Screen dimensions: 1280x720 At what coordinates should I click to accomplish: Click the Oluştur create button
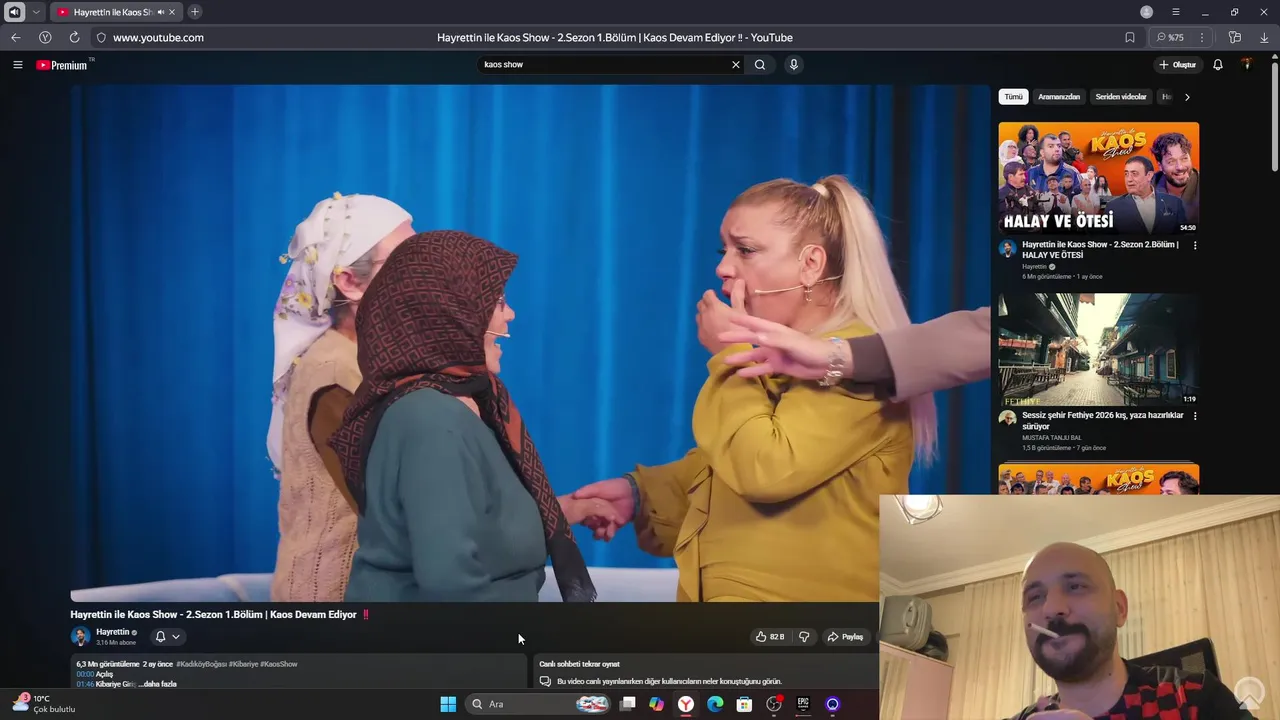(1178, 65)
